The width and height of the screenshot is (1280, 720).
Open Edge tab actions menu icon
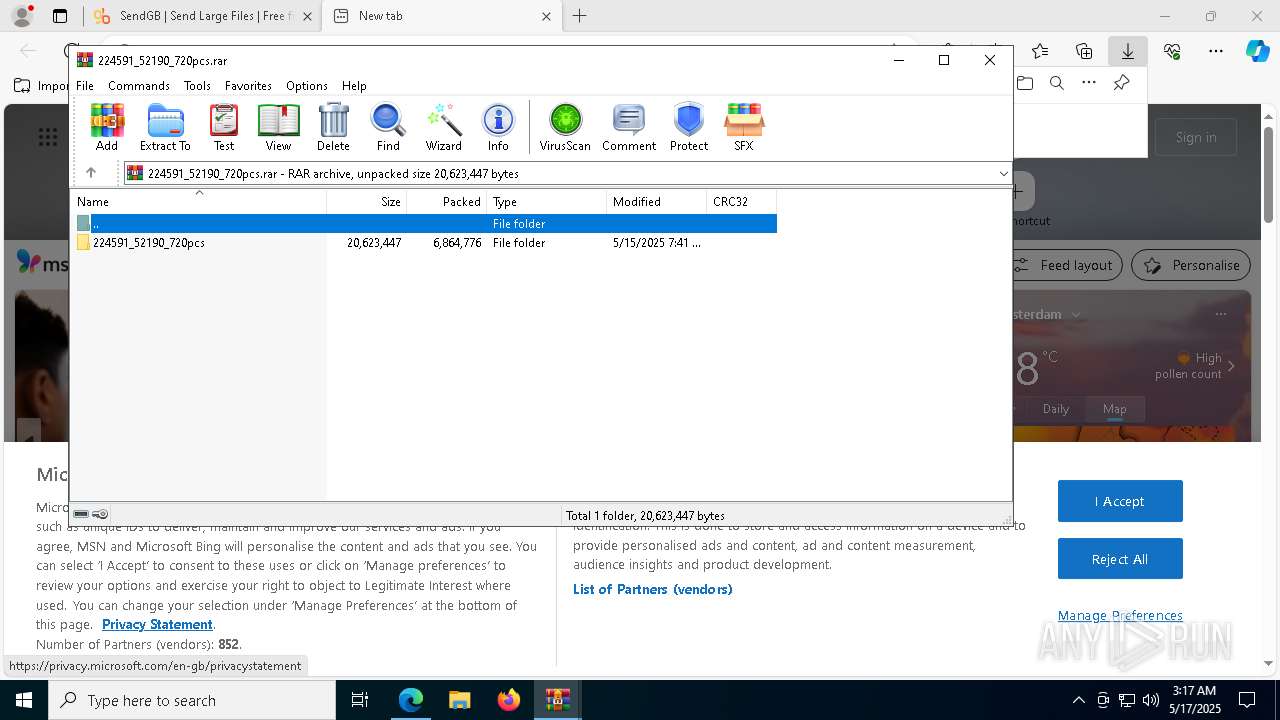coord(60,16)
